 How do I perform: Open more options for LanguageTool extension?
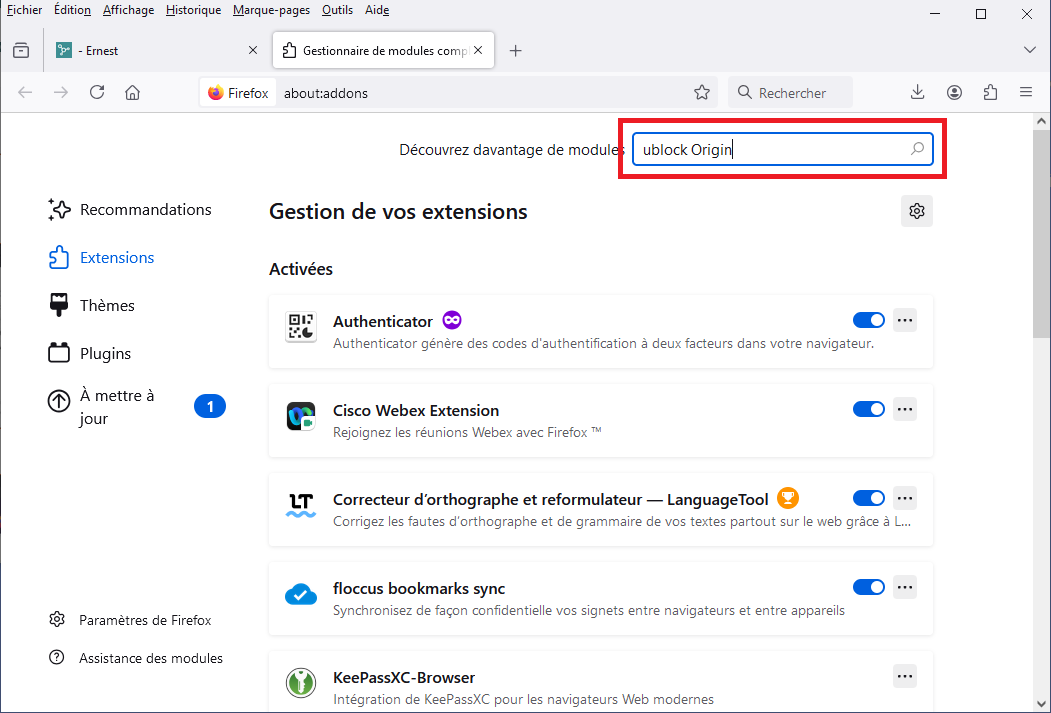(905, 498)
